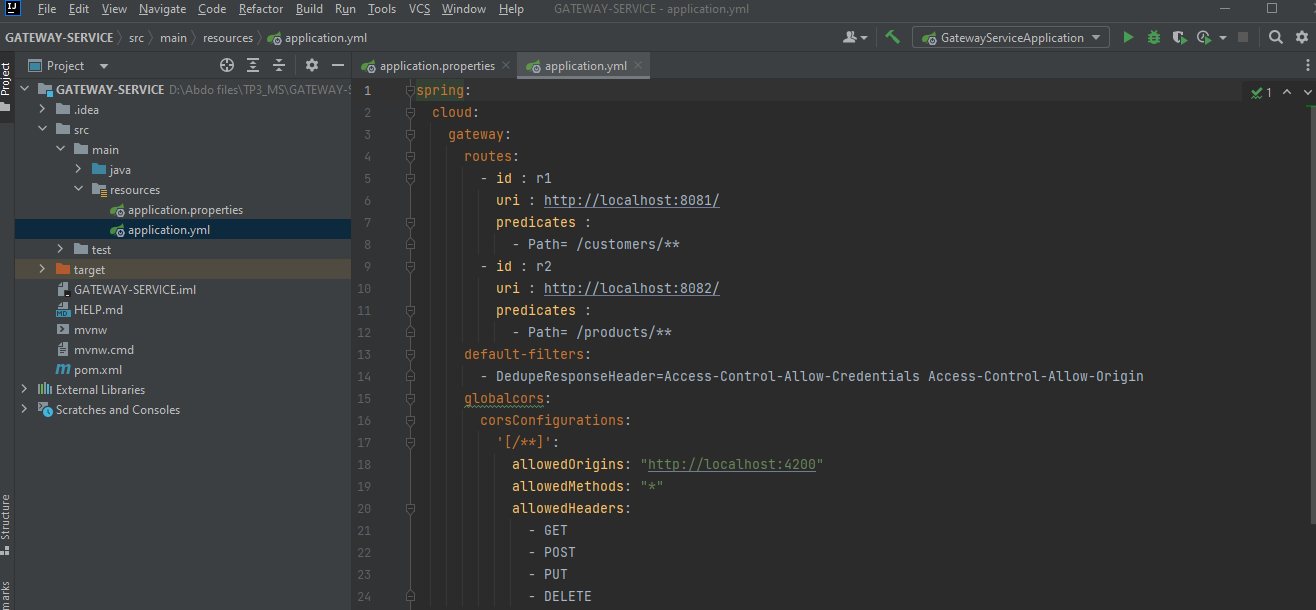The width and height of the screenshot is (1316, 610).
Task: Open the run configurations dropdown
Action: pos(1010,36)
